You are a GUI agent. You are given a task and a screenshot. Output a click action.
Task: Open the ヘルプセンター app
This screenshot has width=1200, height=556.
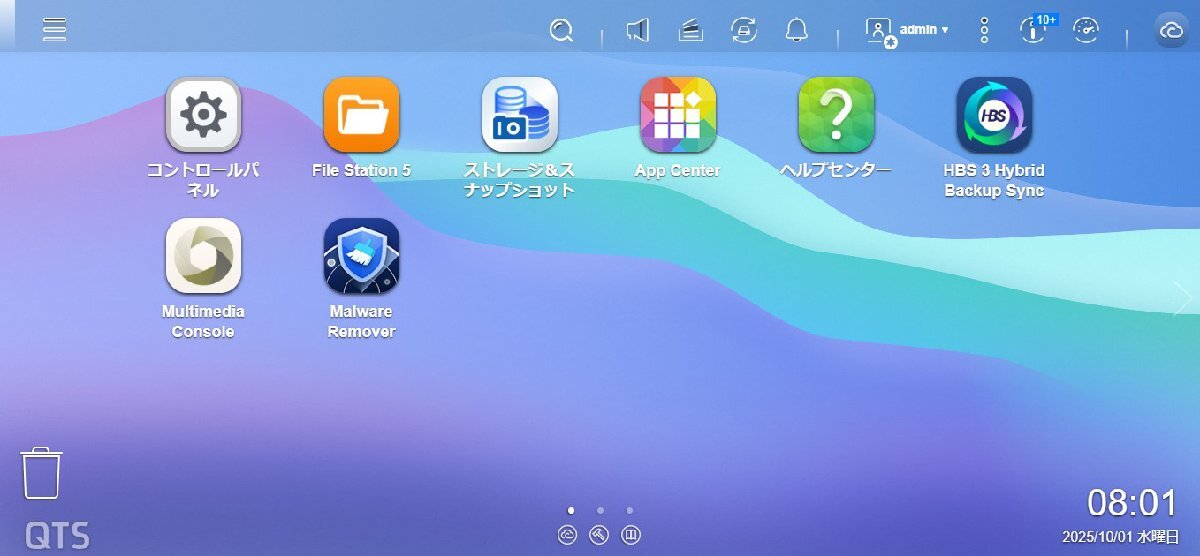pyautogui.click(x=836, y=115)
